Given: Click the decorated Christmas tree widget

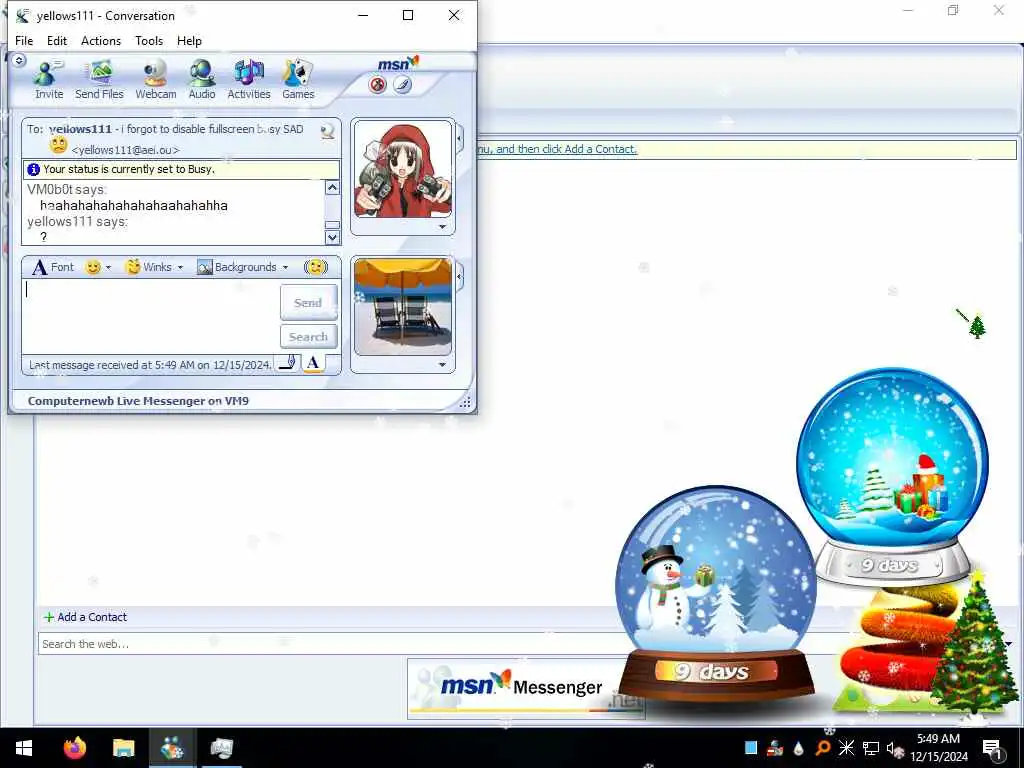Looking at the screenshot, I should pyautogui.click(x=973, y=645).
